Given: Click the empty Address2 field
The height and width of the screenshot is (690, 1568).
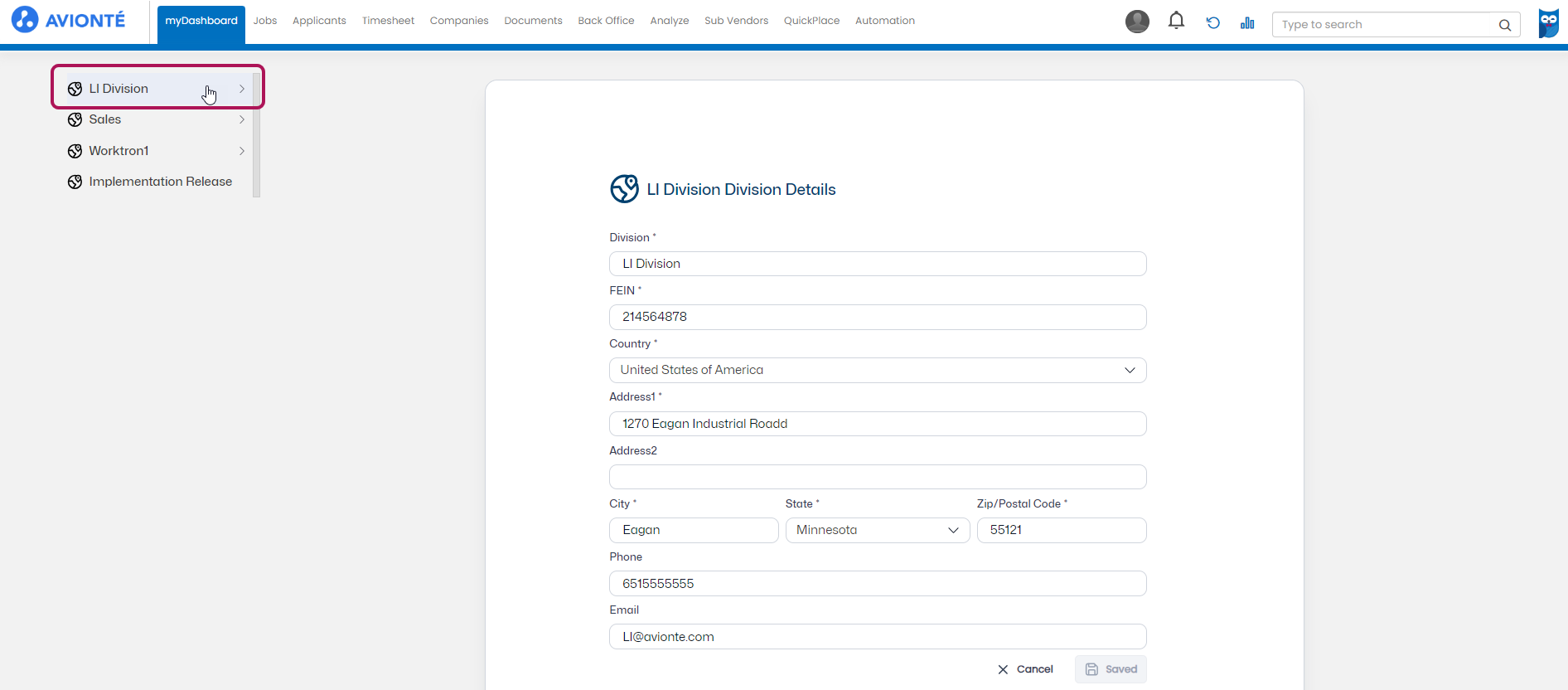Looking at the screenshot, I should click(x=878, y=477).
